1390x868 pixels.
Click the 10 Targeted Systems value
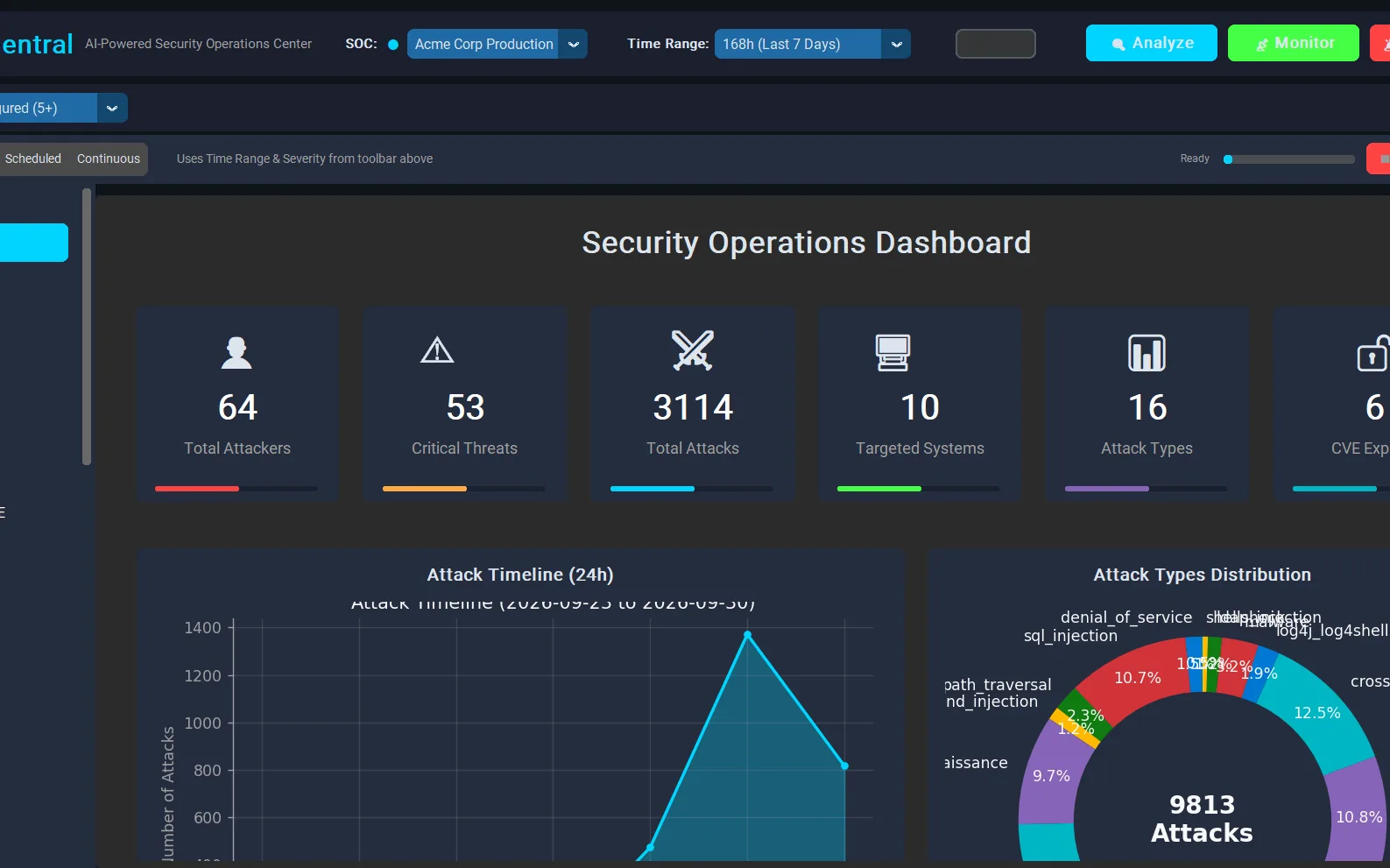[920, 407]
